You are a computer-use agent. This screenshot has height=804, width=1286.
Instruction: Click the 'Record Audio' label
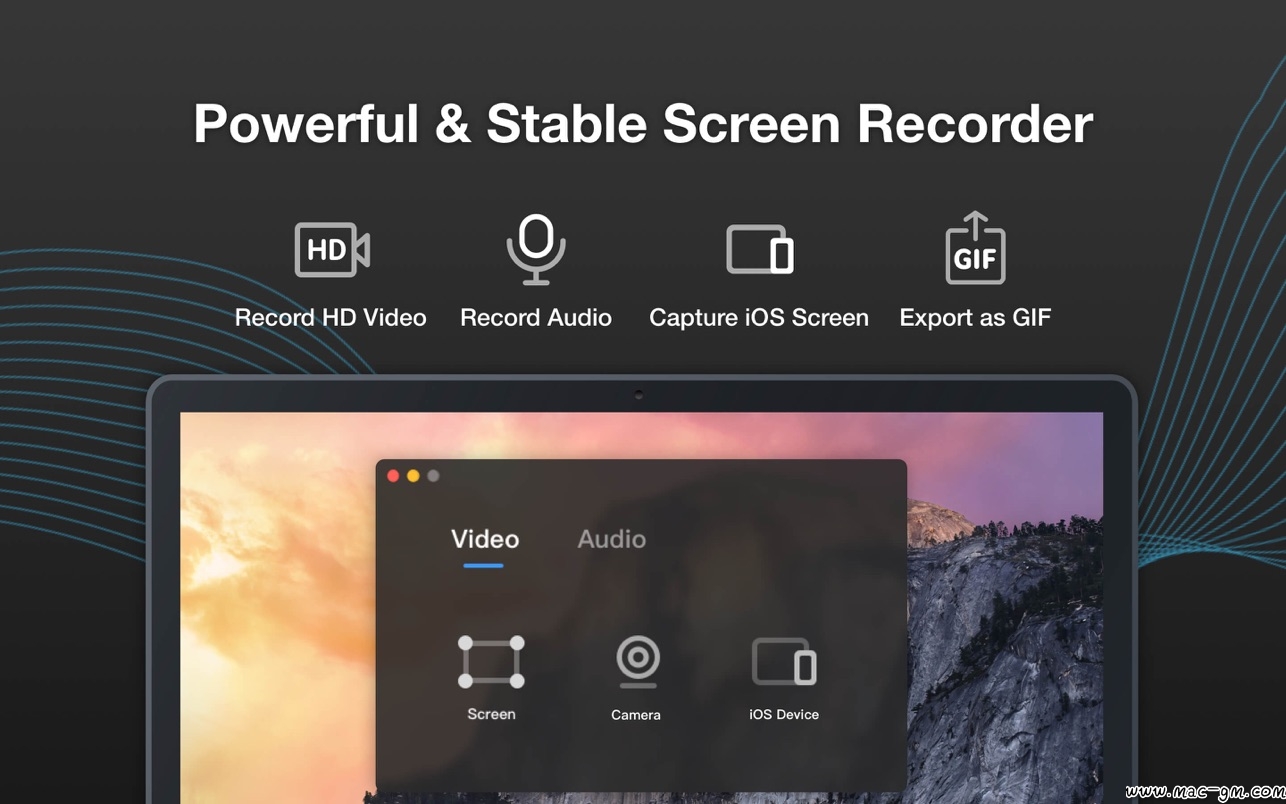(x=536, y=318)
